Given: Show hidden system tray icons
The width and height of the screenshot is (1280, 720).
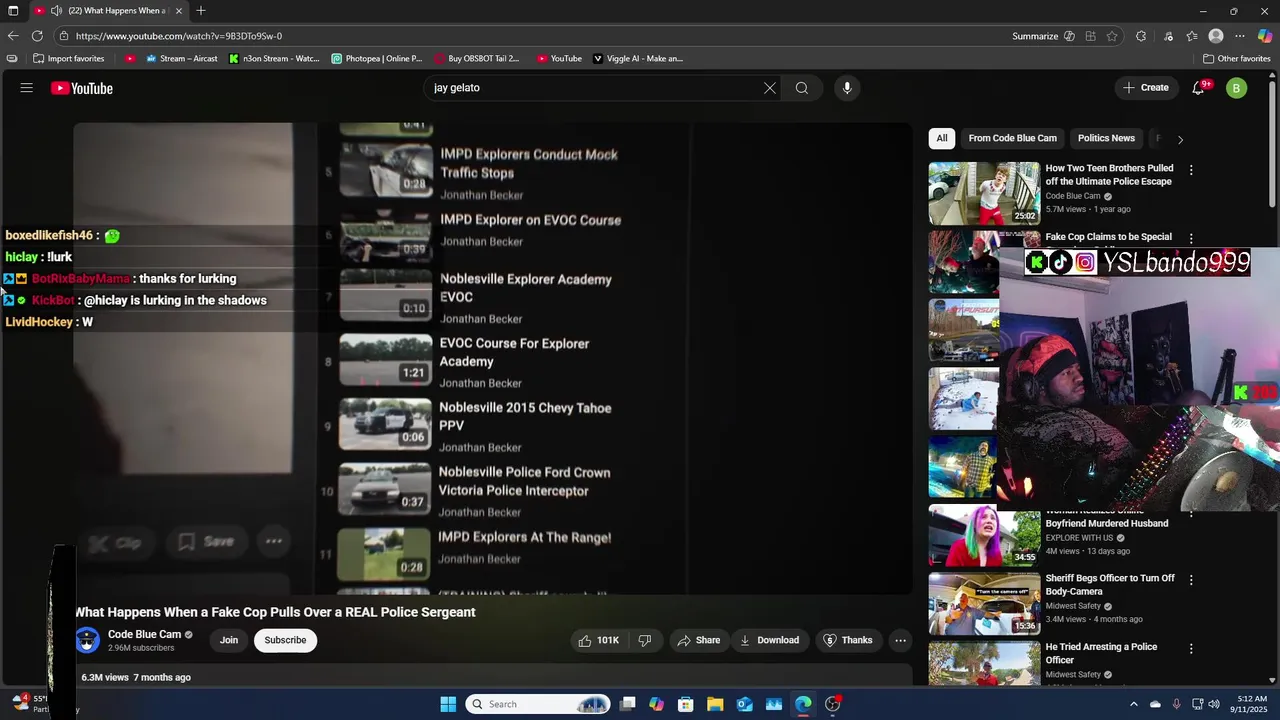Looking at the screenshot, I should (1133, 704).
